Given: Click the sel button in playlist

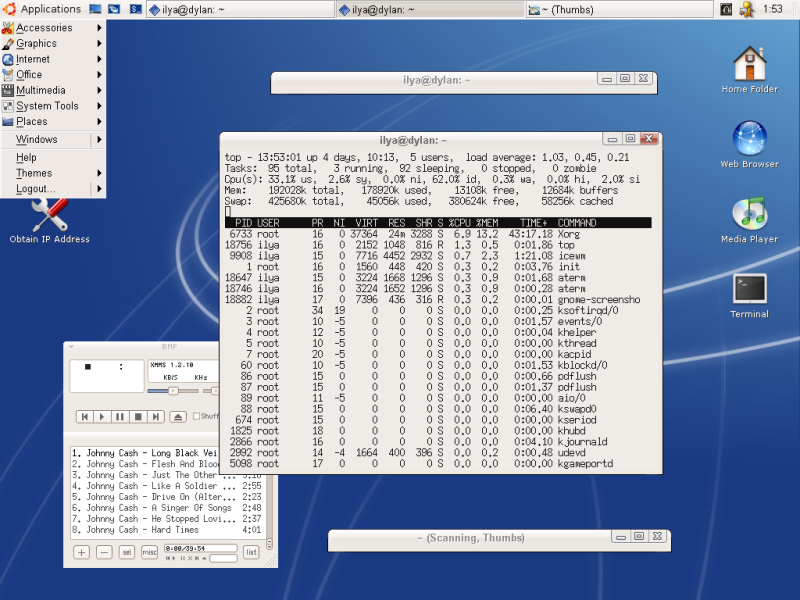Looking at the screenshot, I should click(127, 552).
